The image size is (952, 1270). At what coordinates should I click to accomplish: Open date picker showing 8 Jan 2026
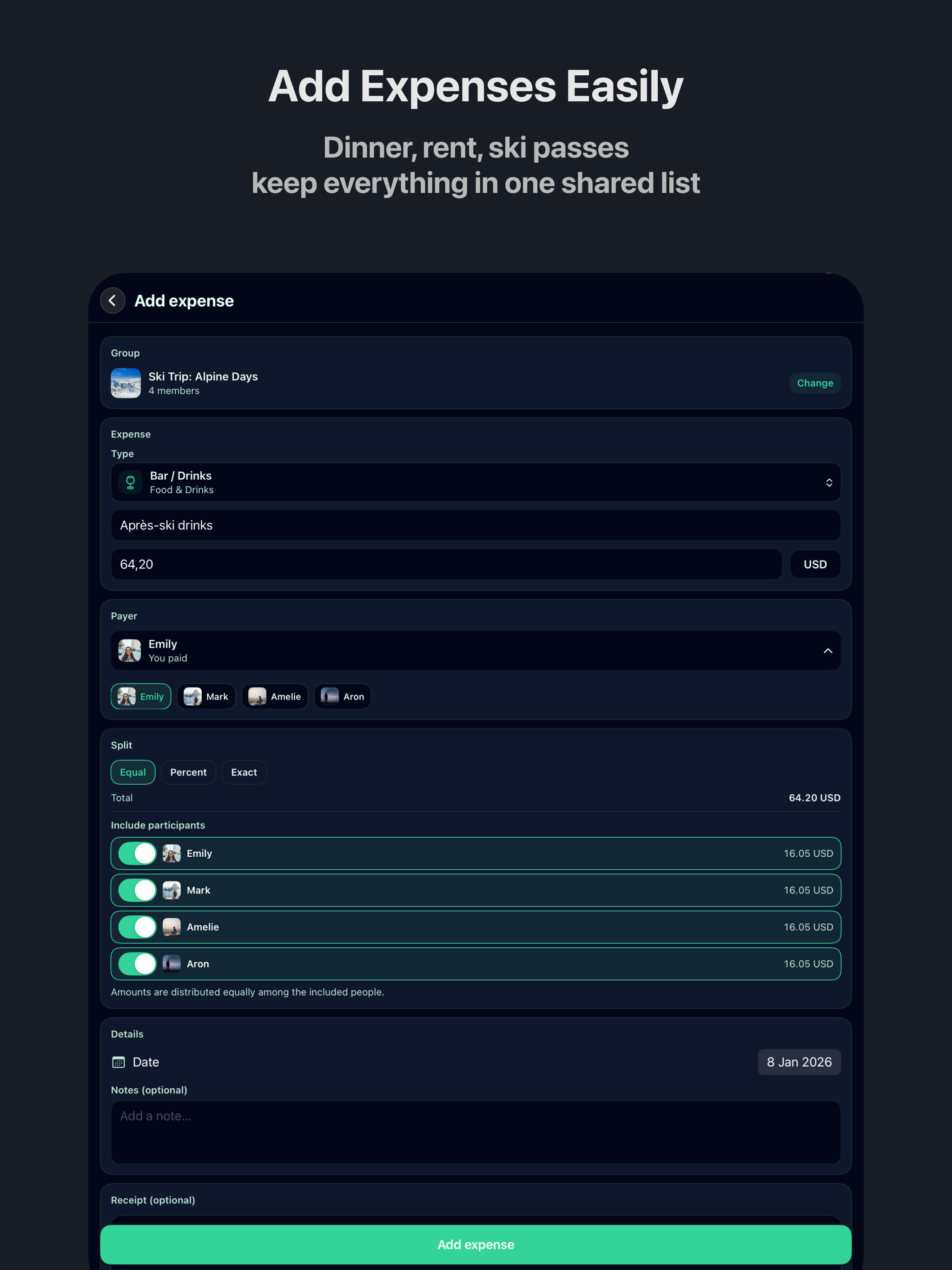click(x=799, y=1062)
